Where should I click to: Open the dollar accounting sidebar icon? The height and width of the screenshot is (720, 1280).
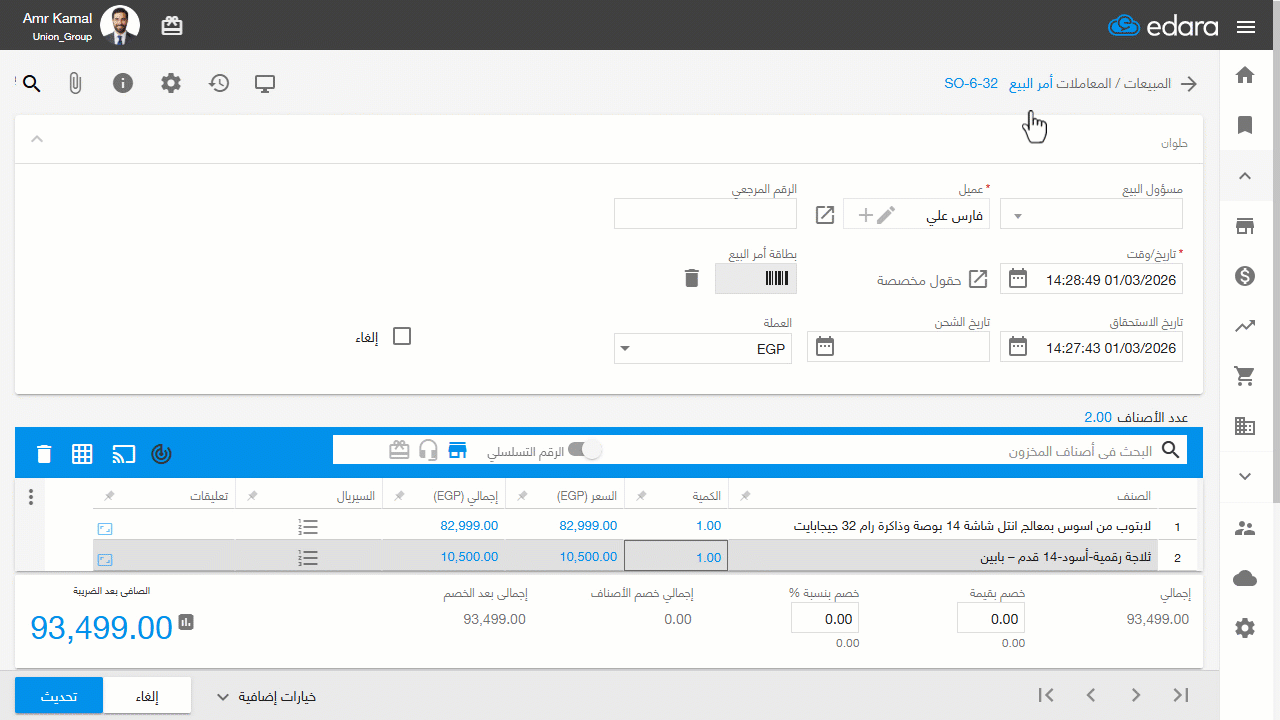(1245, 276)
